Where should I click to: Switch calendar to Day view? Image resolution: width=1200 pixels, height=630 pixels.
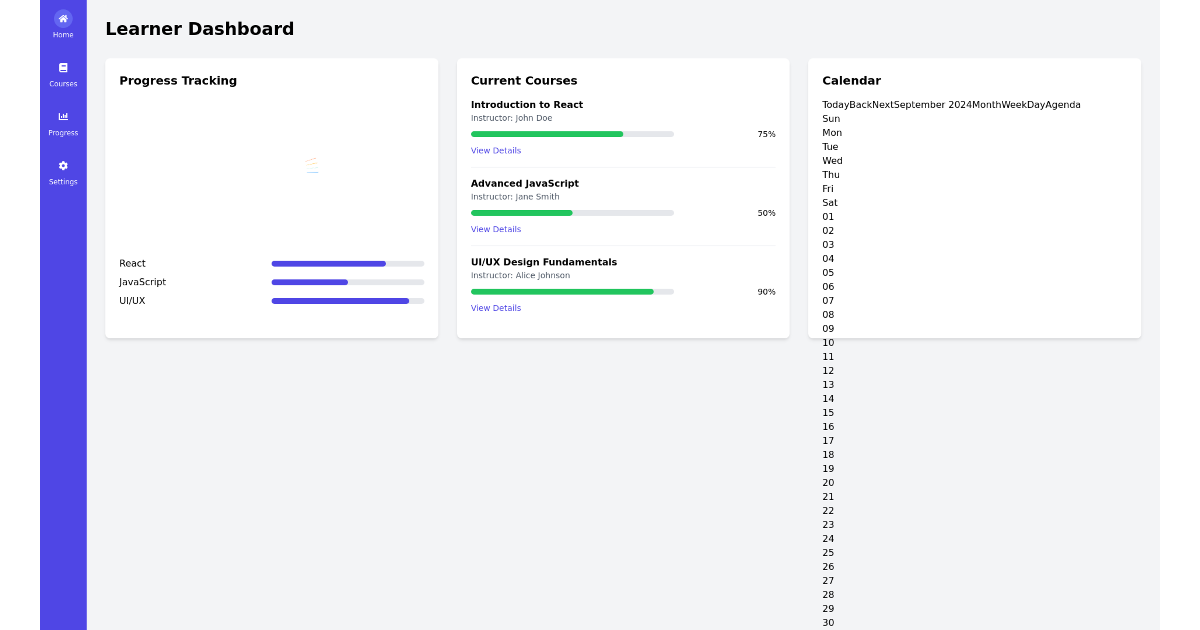pos(1036,105)
